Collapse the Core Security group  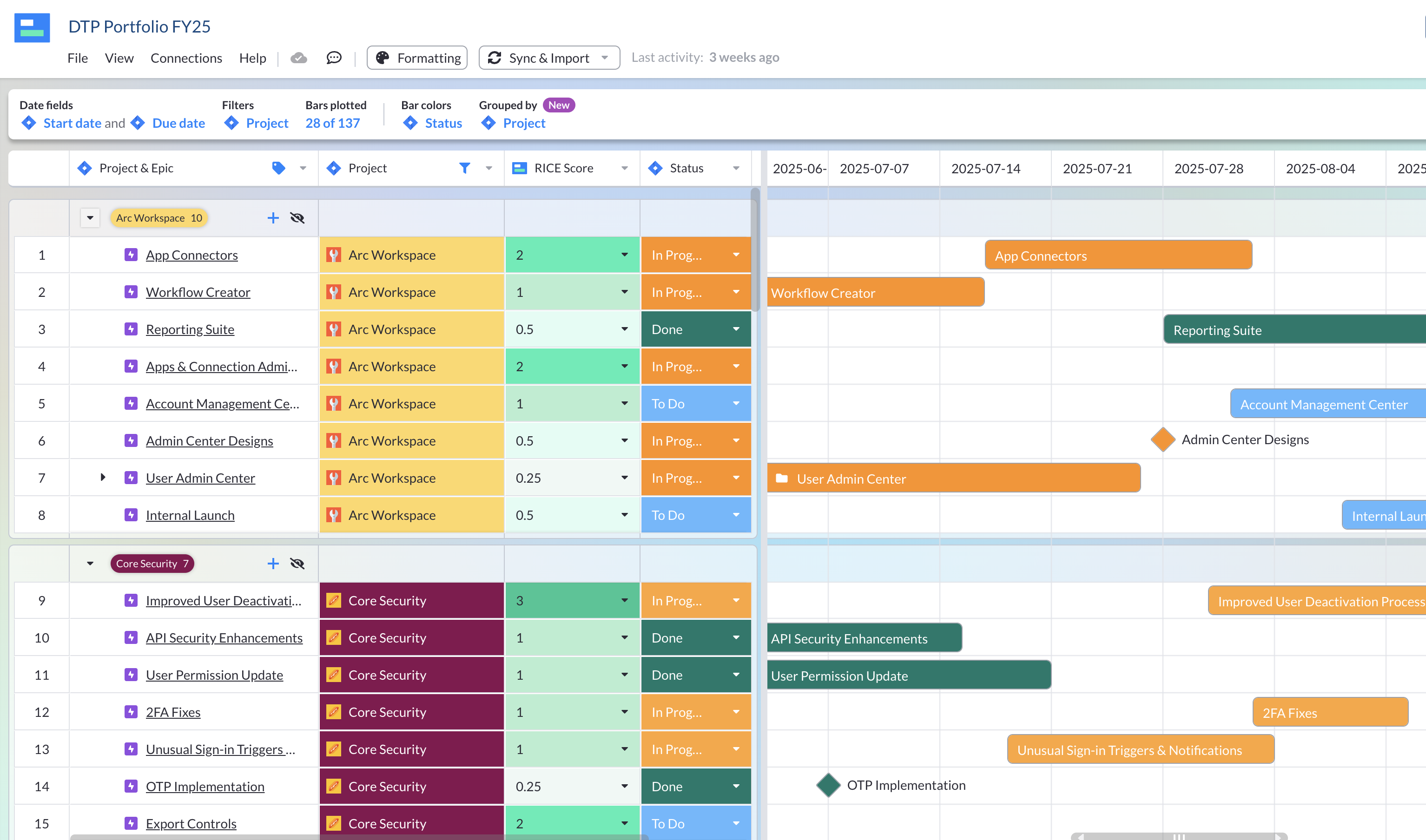tap(88, 562)
